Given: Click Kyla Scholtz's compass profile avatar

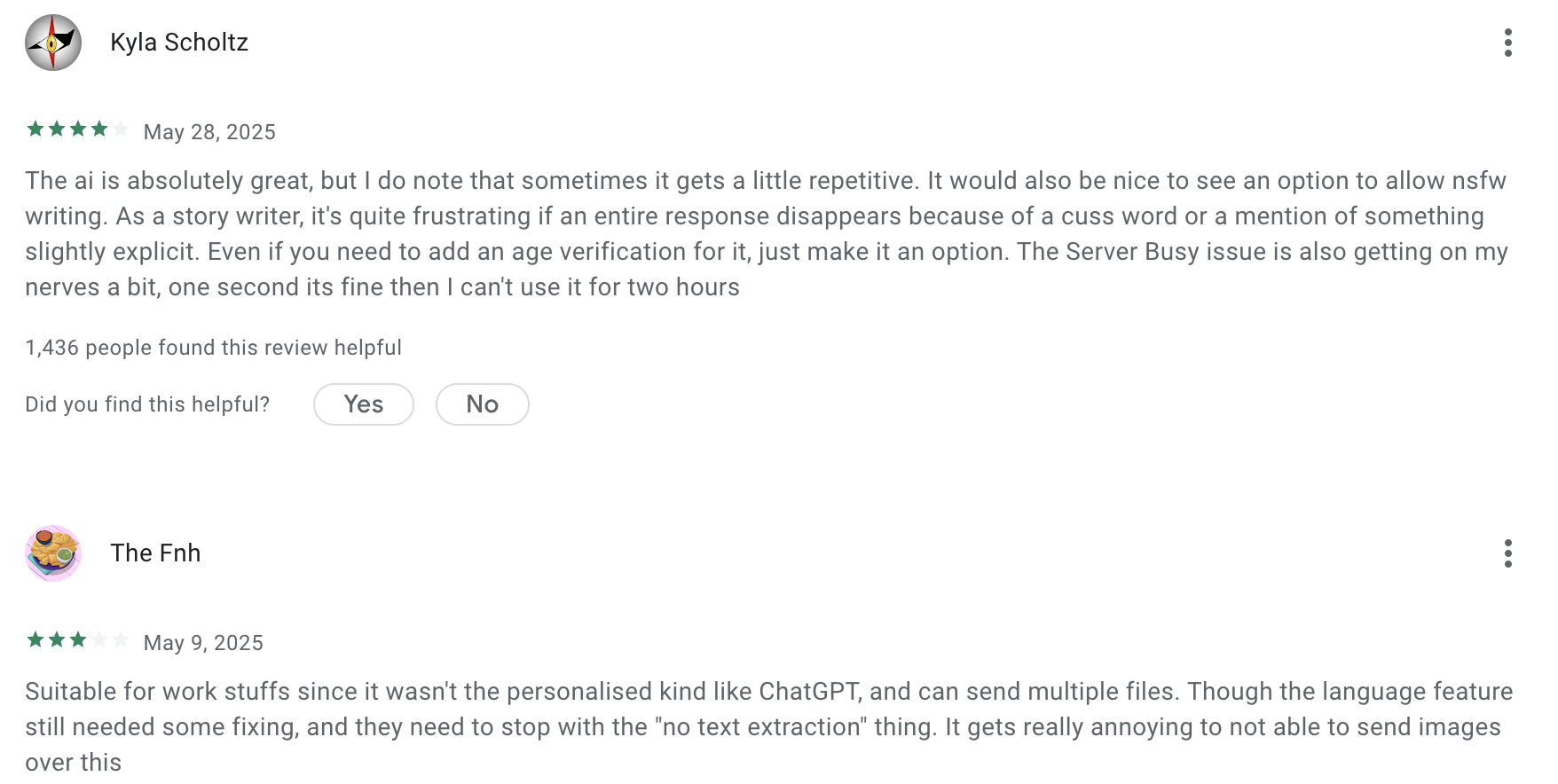Looking at the screenshot, I should 53,43.
